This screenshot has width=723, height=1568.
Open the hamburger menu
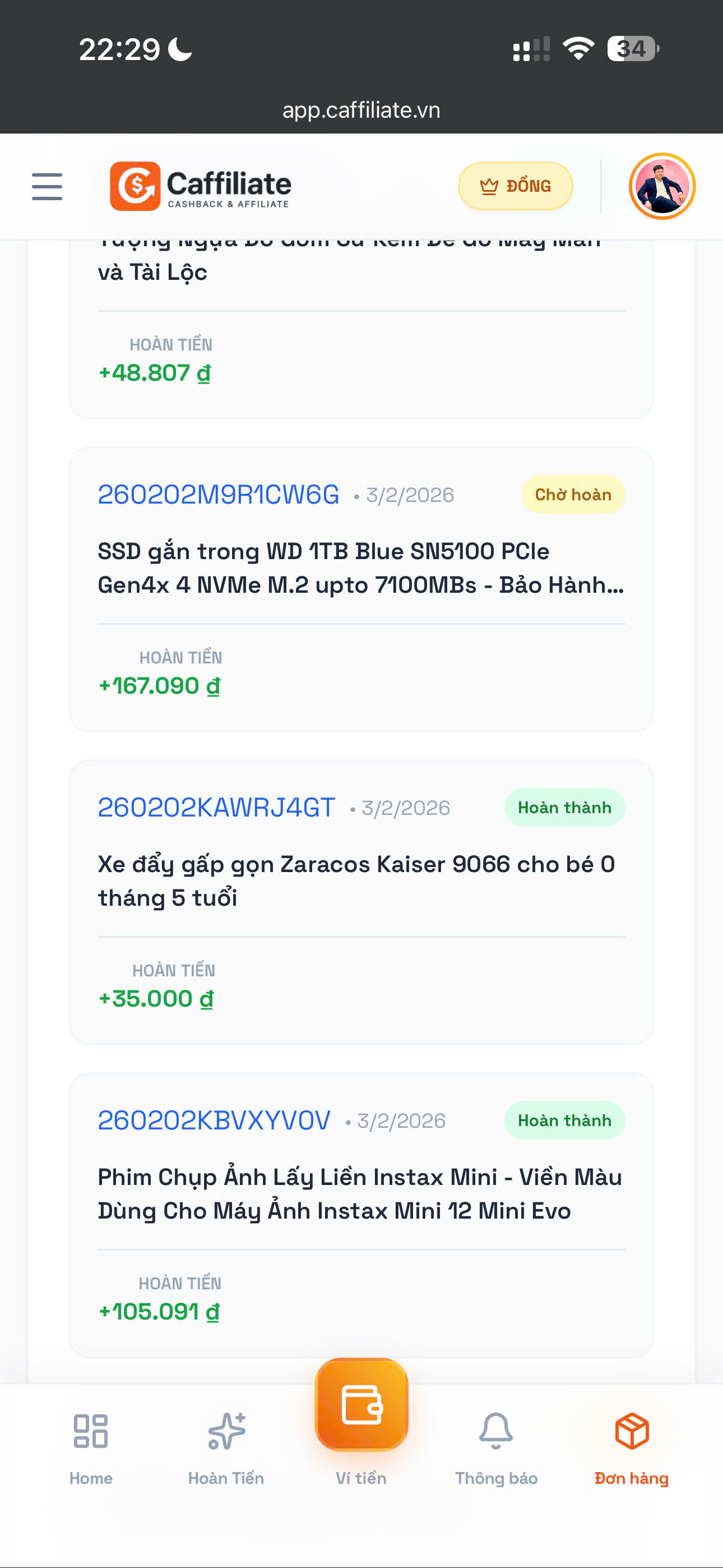(x=47, y=186)
